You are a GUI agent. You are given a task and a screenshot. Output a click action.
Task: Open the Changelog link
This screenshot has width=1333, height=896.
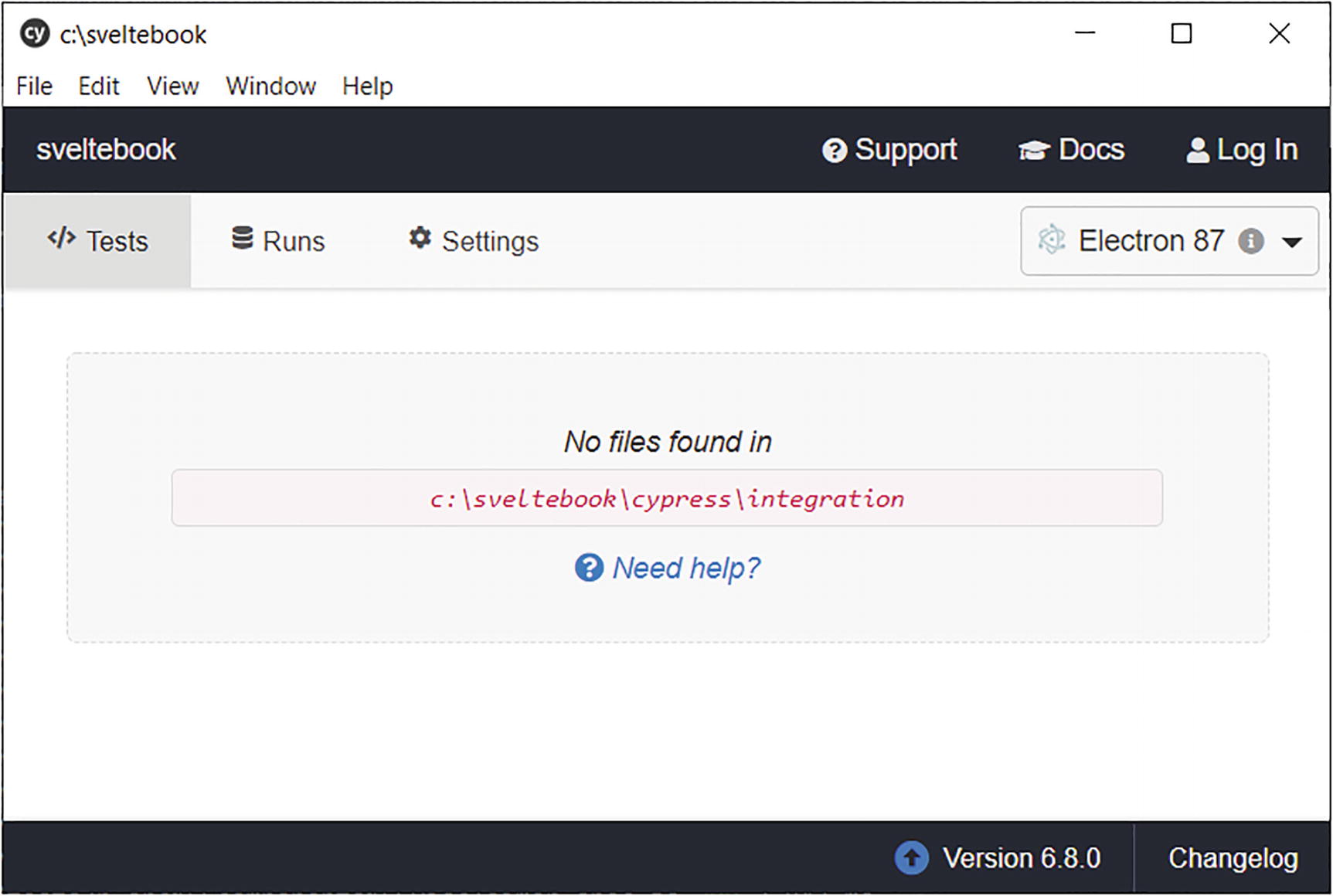click(x=1233, y=858)
